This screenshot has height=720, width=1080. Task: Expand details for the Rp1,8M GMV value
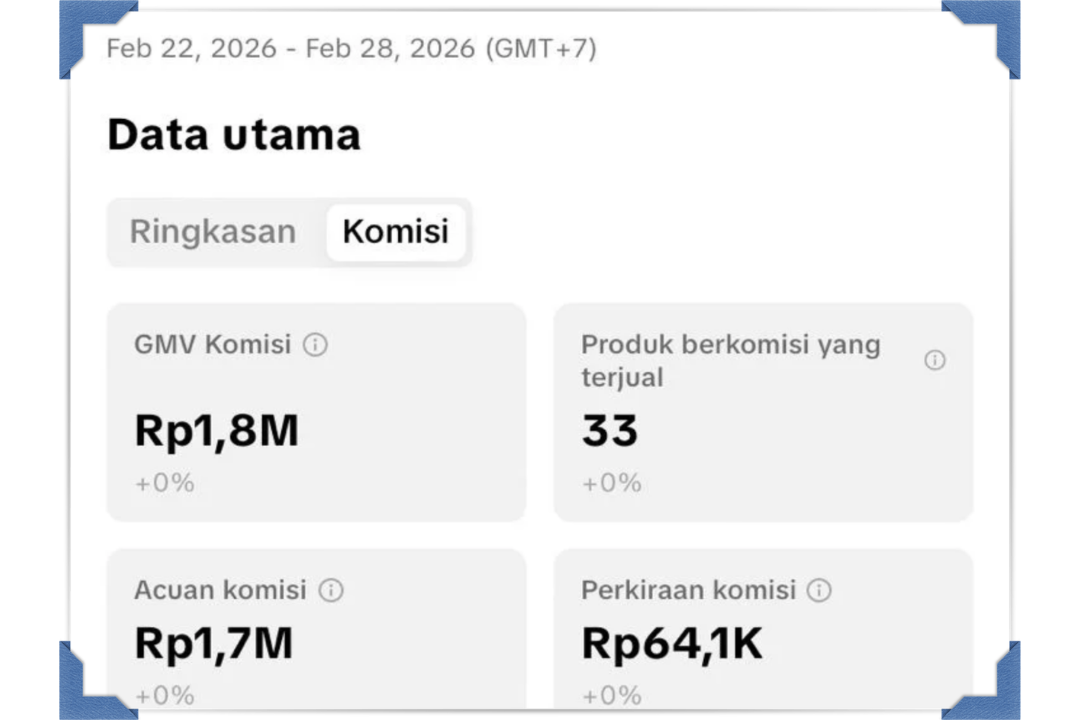(x=216, y=430)
